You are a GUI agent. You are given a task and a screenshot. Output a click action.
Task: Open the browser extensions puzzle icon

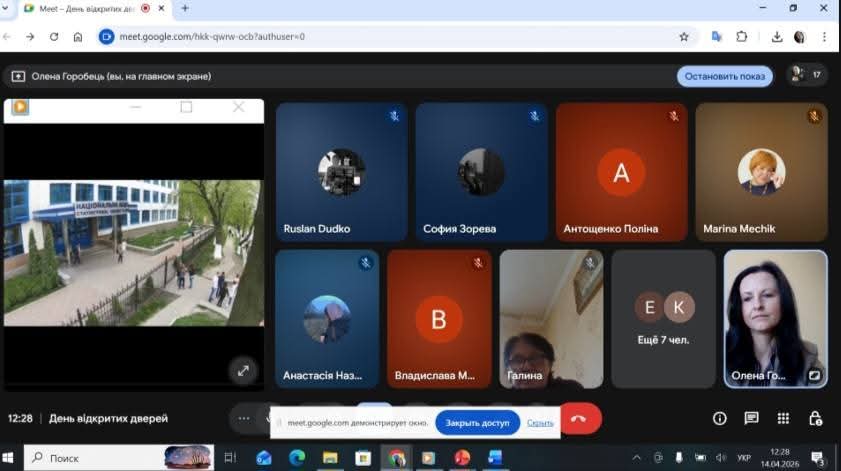[741, 37]
